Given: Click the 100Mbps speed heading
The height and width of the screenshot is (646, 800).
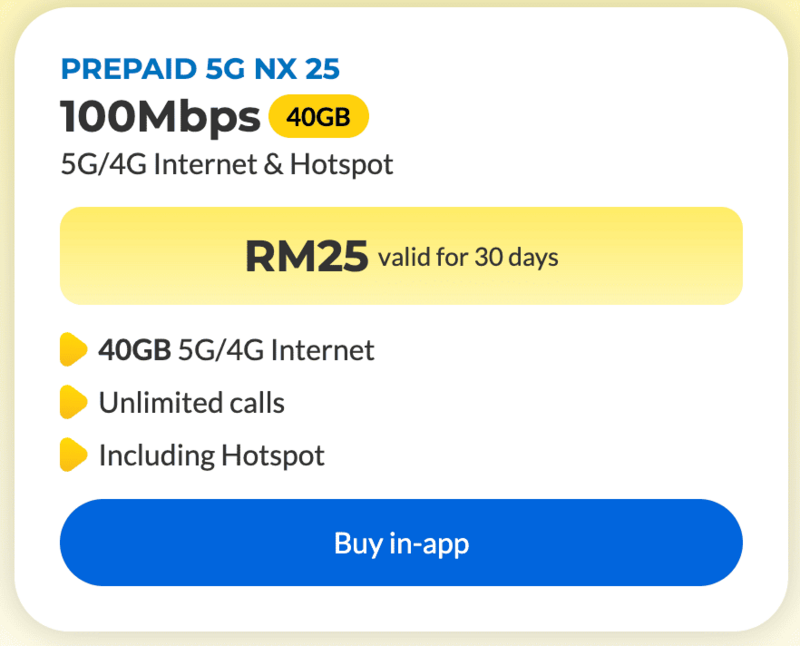Looking at the screenshot, I should [x=160, y=117].
